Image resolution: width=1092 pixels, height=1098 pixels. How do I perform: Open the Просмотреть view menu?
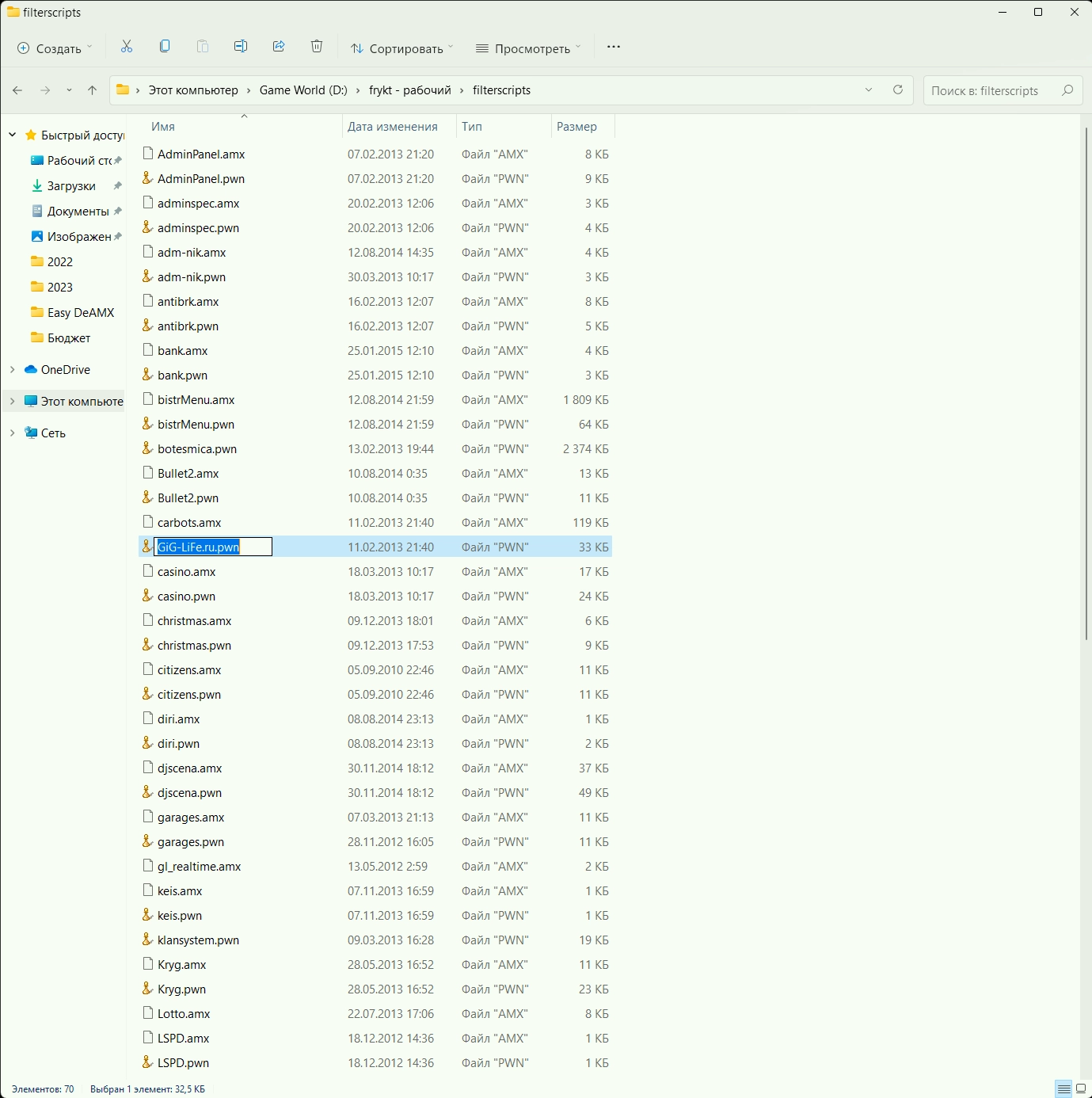(x=528, y=48)
